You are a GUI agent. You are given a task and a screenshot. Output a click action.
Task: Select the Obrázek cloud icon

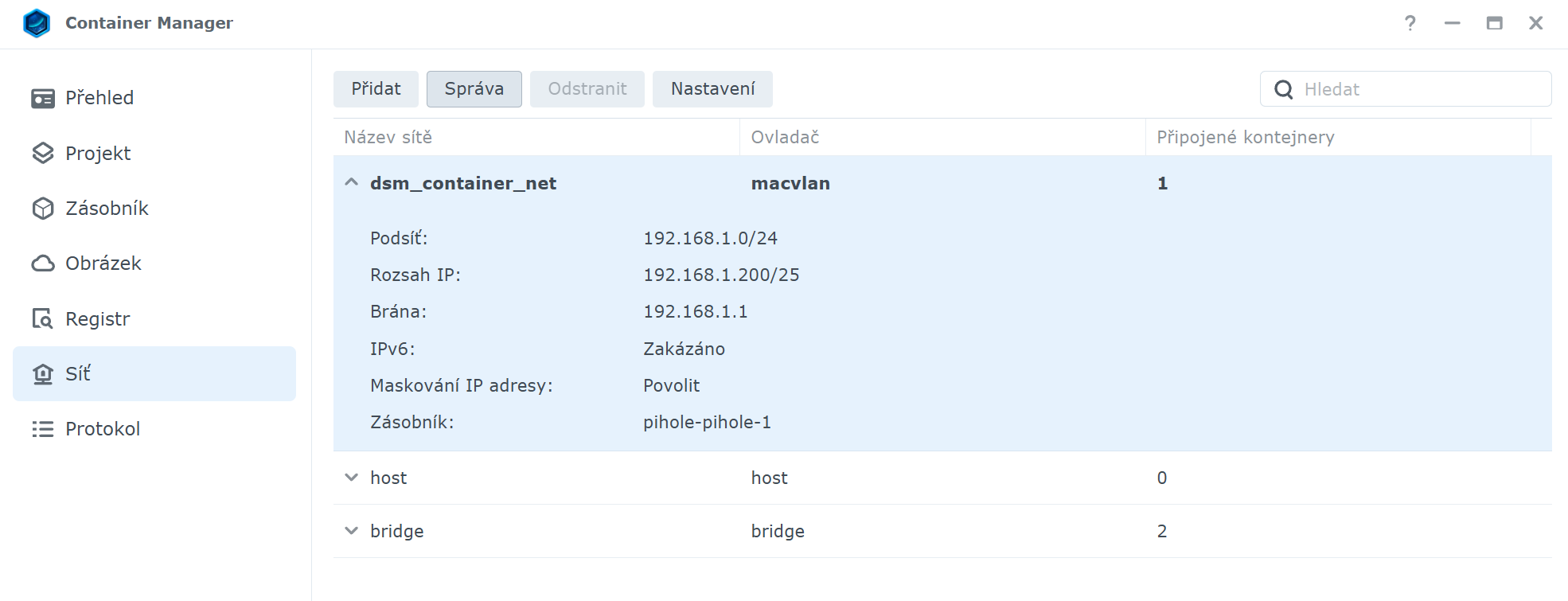coord(43,263)
